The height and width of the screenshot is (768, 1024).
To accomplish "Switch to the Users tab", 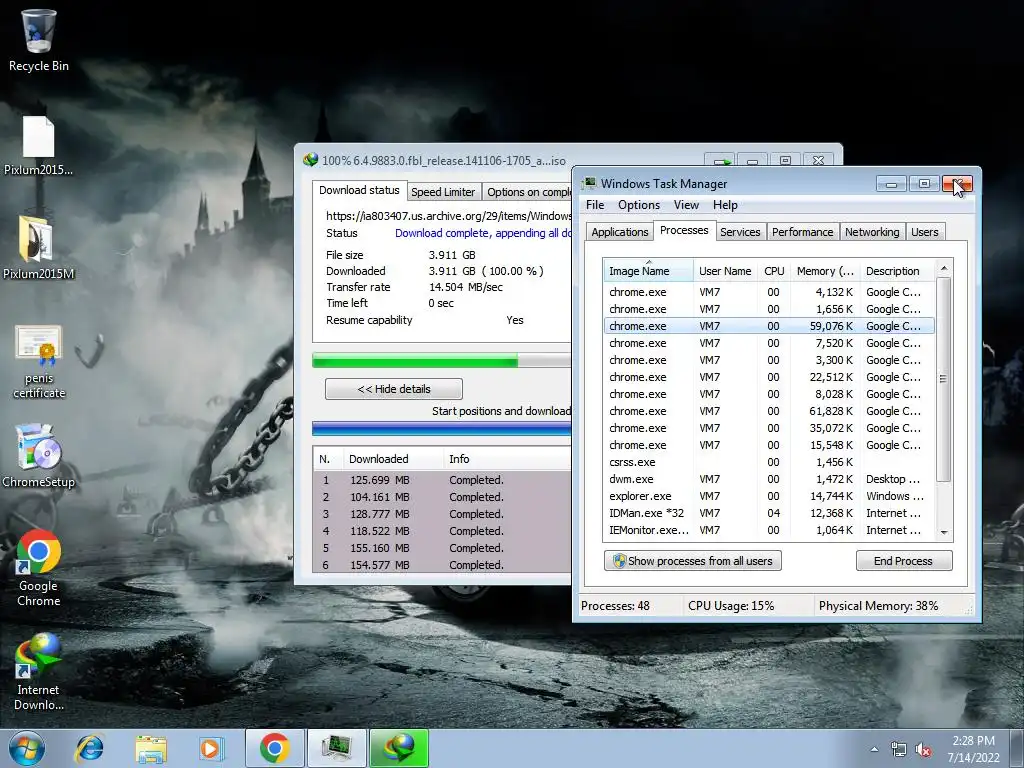I will point(925,232).
